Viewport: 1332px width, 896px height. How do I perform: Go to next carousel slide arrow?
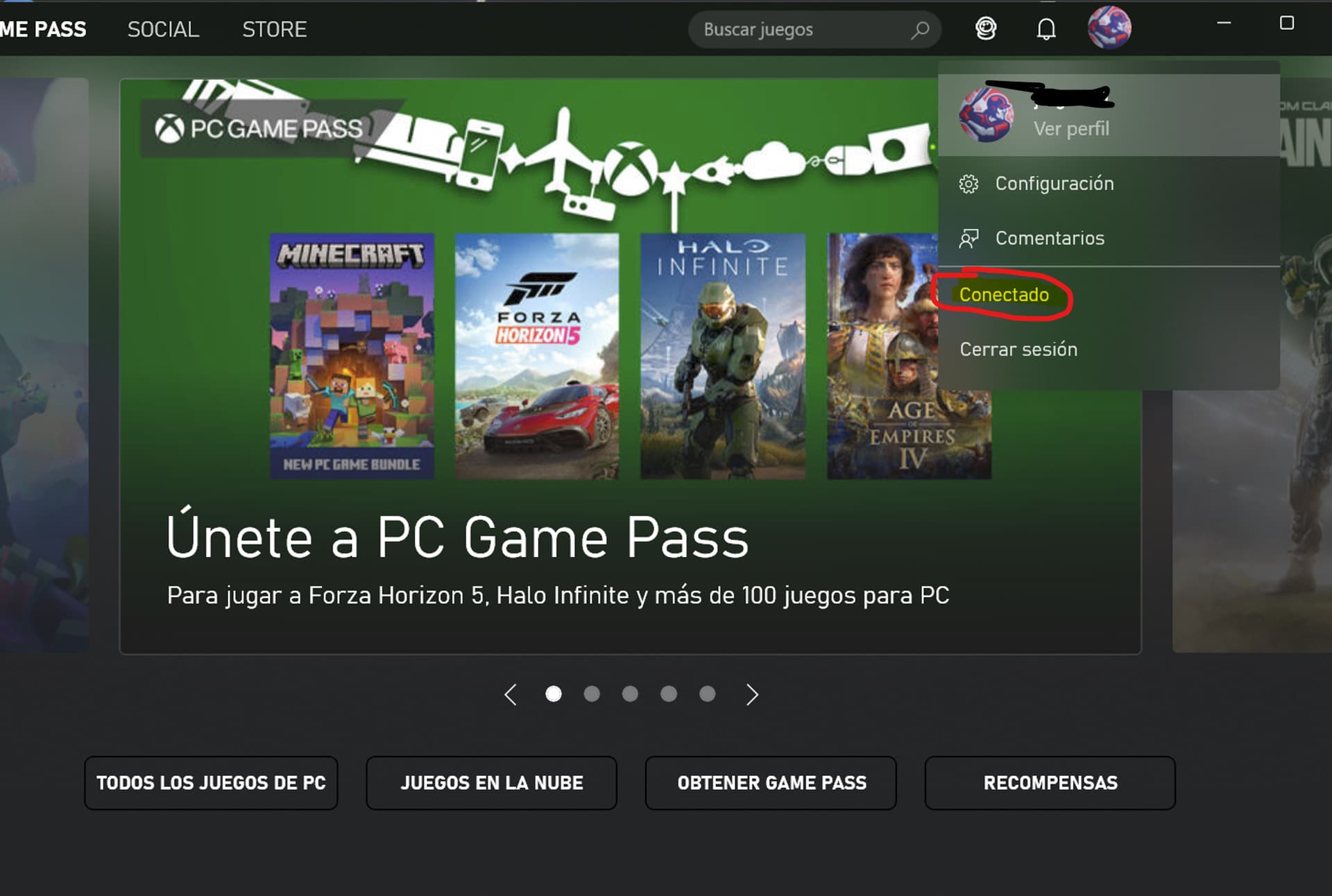pos(752,694)
